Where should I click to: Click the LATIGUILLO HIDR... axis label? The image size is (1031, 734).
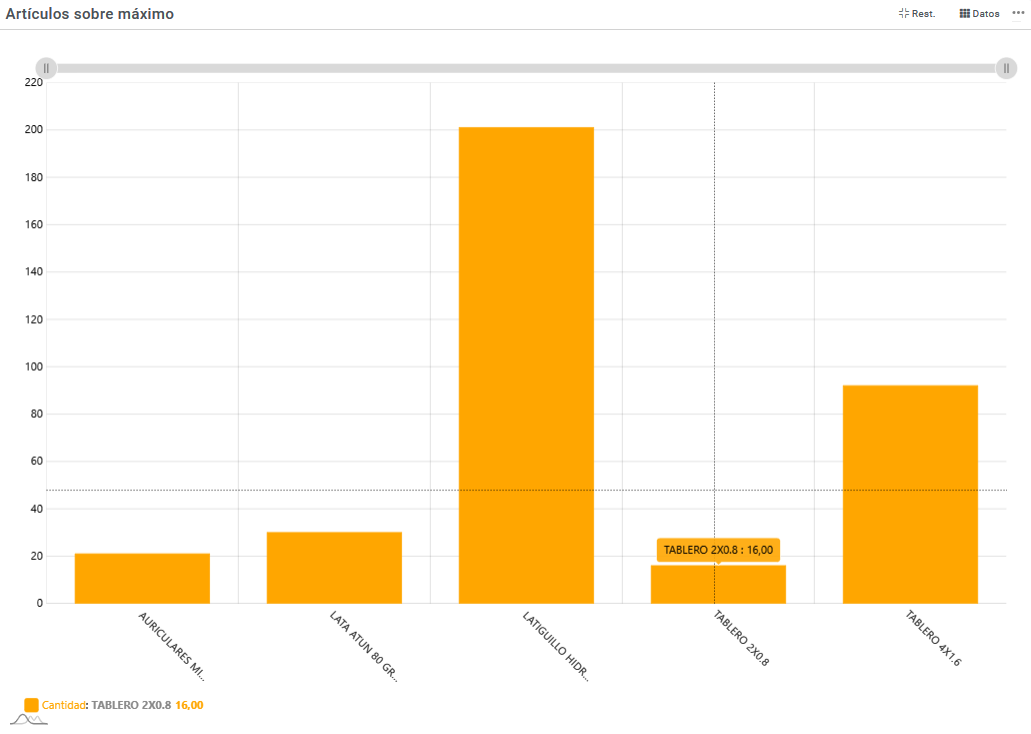(x=556, y=646)
